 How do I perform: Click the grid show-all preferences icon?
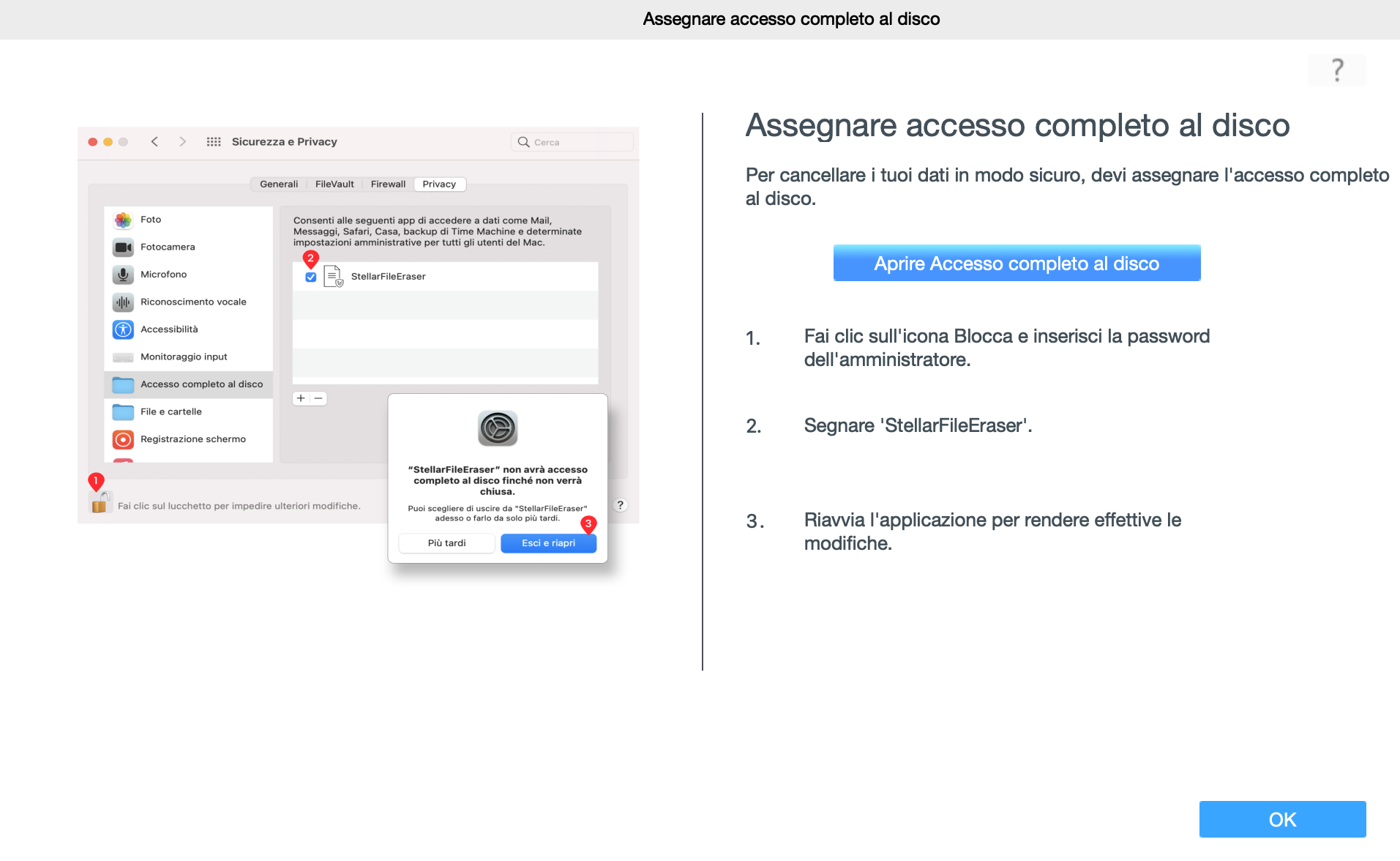pyautogui.click(x=214, y=142)
